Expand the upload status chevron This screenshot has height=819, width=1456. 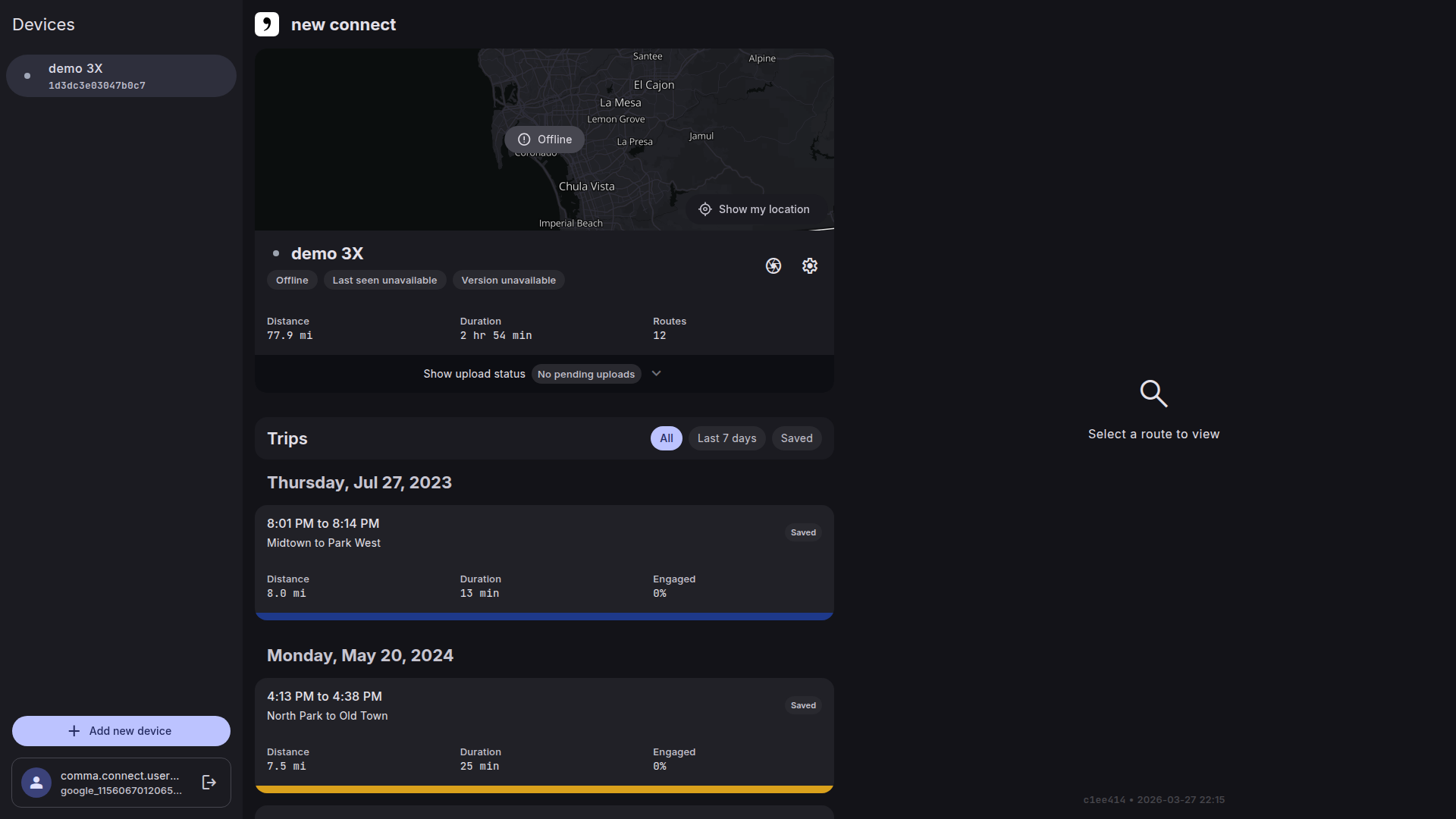pos(657,374)
